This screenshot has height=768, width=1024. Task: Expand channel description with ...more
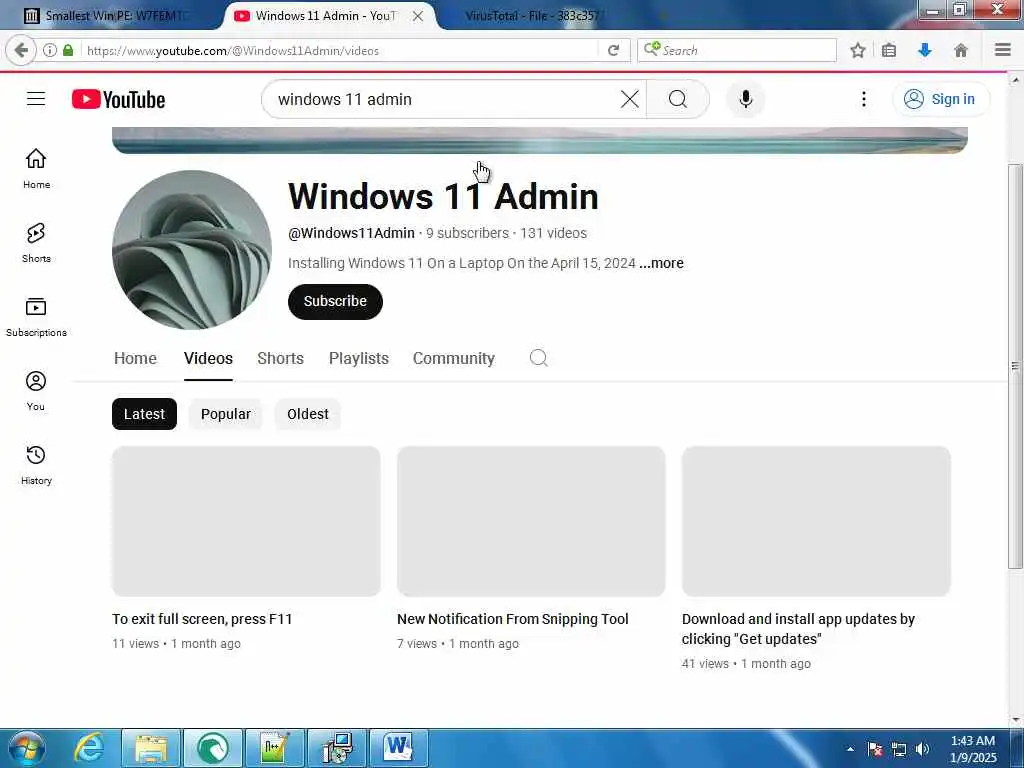click(x=662, y=263)
